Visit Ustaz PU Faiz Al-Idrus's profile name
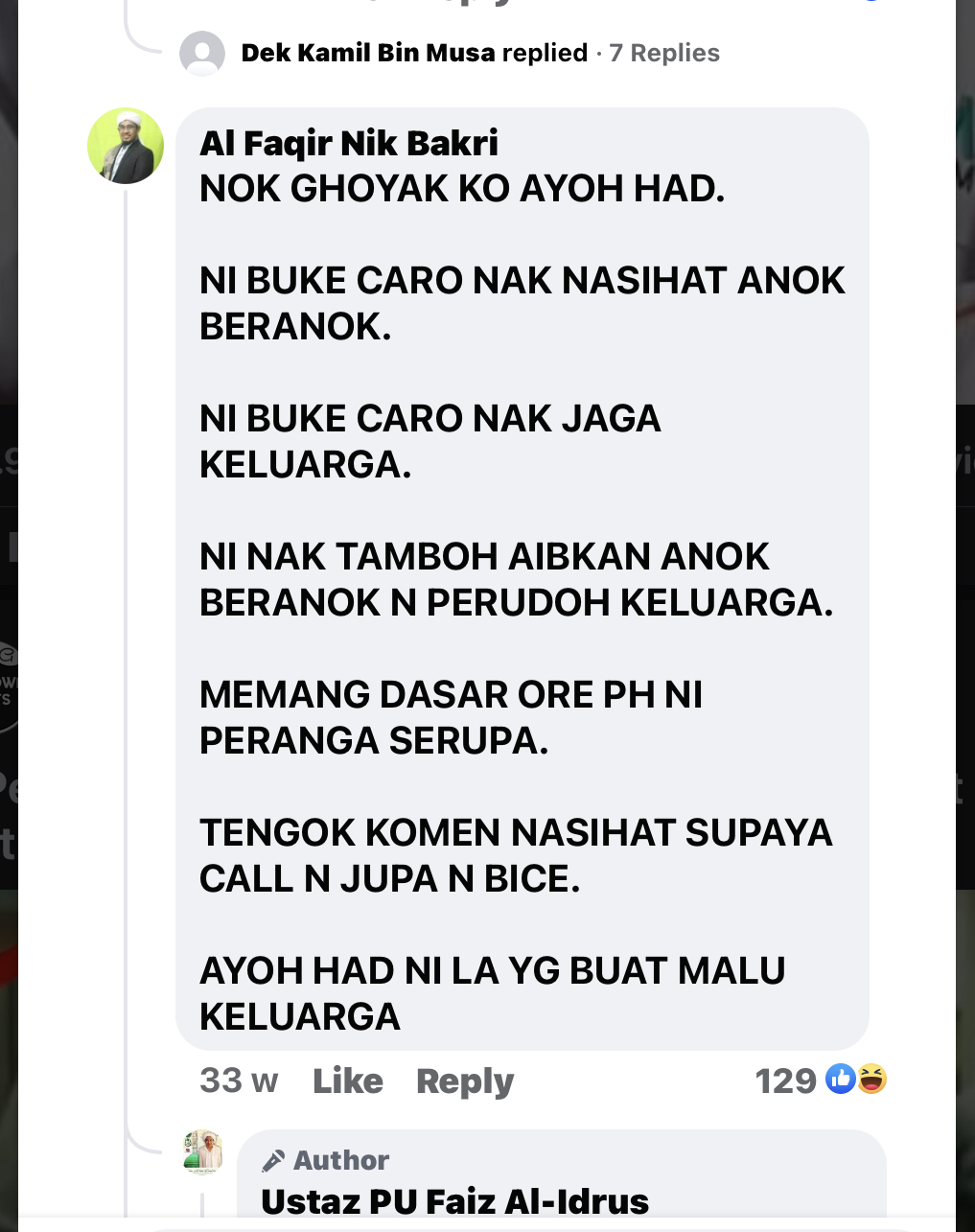 454,1200
